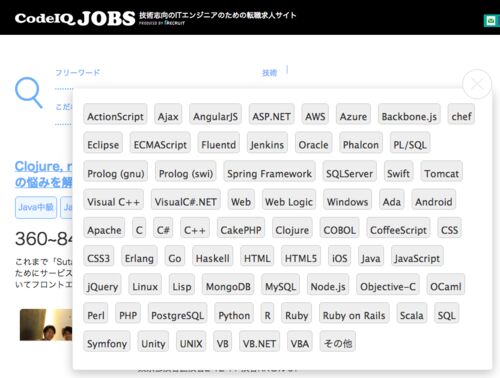Select the ActionScript tag
The image size is (500, 378).
[x=115, y=114]
